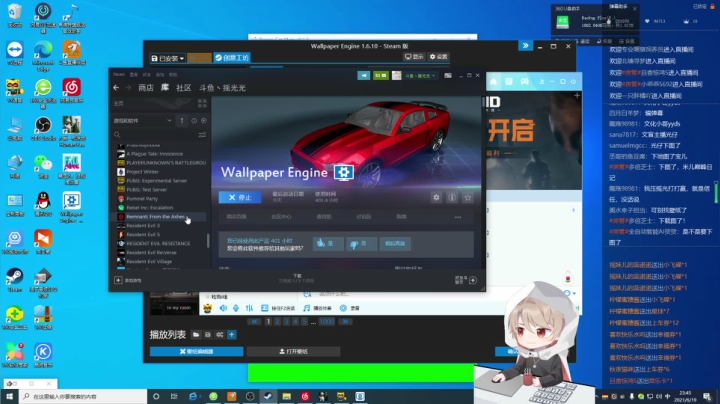Click the blue 停止 stop button
The image size is (720, 404).
click(240, 197)
